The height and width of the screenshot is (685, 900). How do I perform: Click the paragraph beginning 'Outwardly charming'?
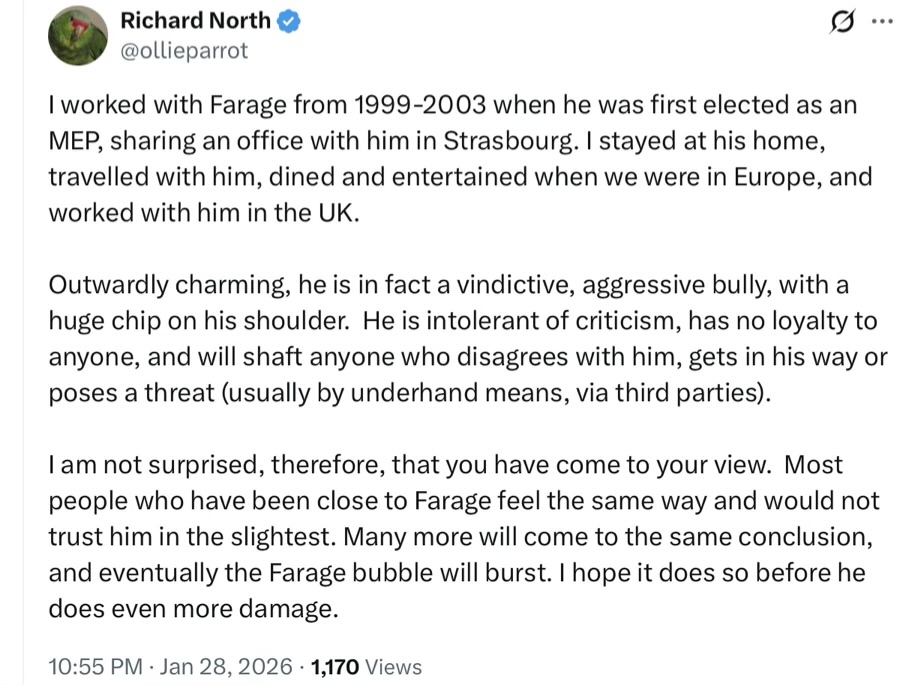pos(450,339)
